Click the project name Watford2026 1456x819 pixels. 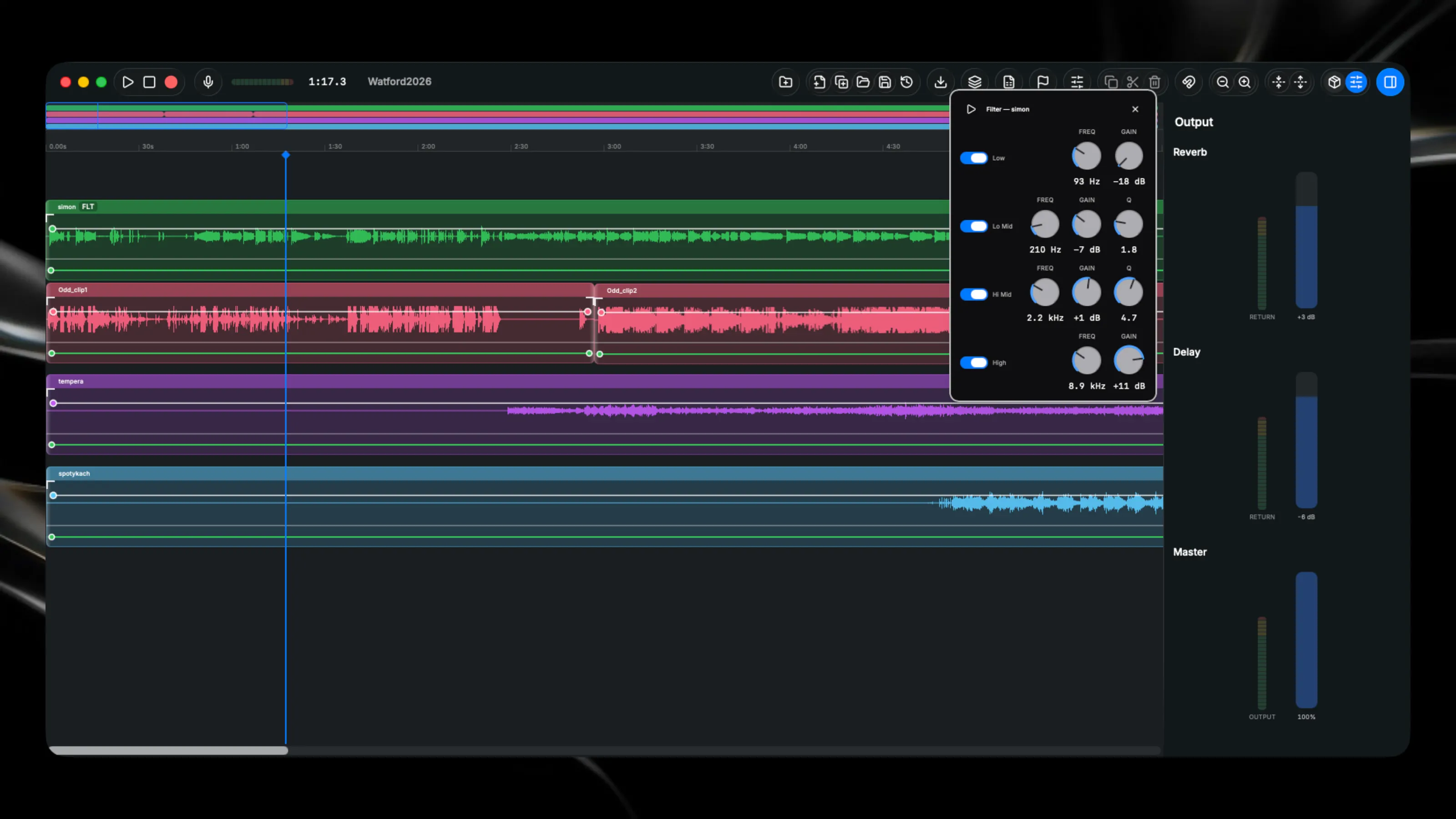tap(399, 81)
